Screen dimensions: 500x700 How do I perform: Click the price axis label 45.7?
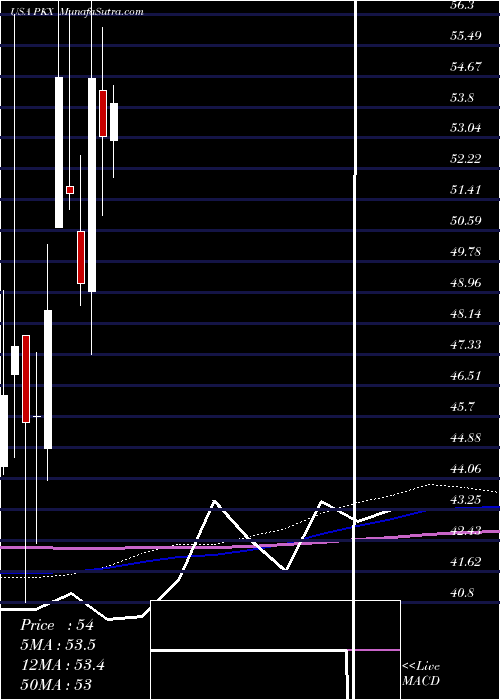click(x=462, y=407)
